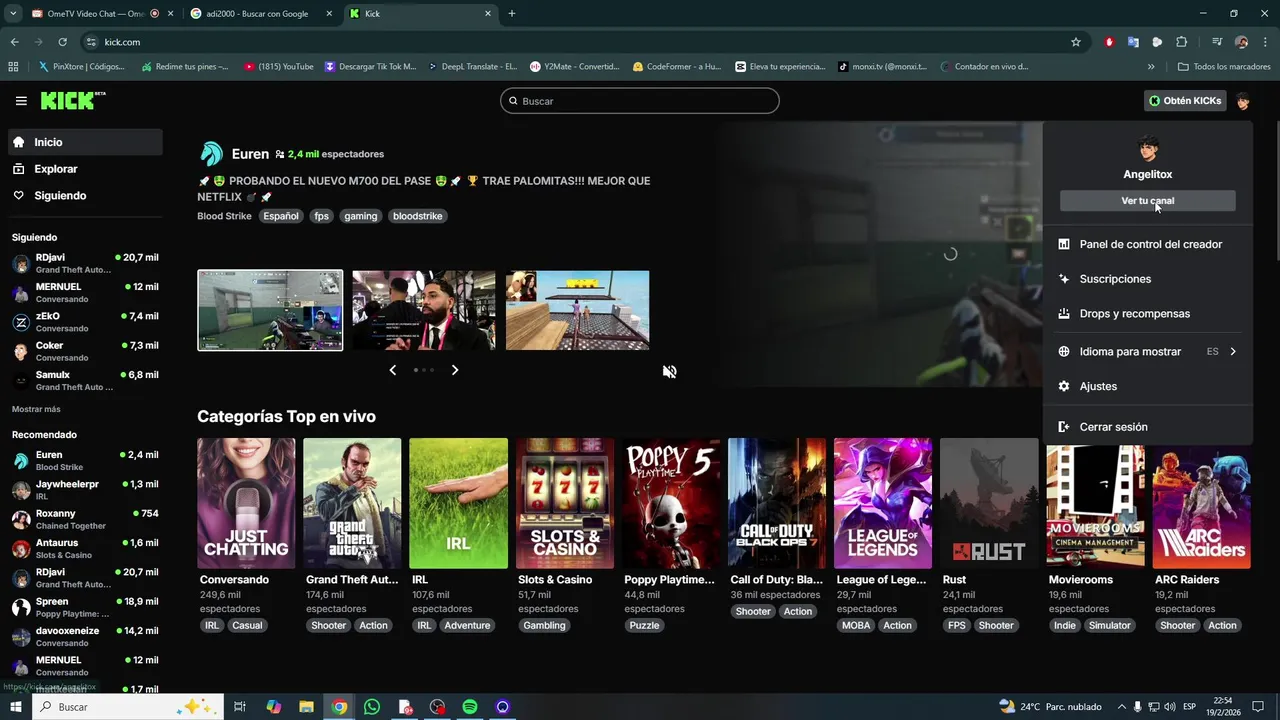Click Ver tu canal button
This screenshot has width=1280, height=720.
tap(1147, 201)
